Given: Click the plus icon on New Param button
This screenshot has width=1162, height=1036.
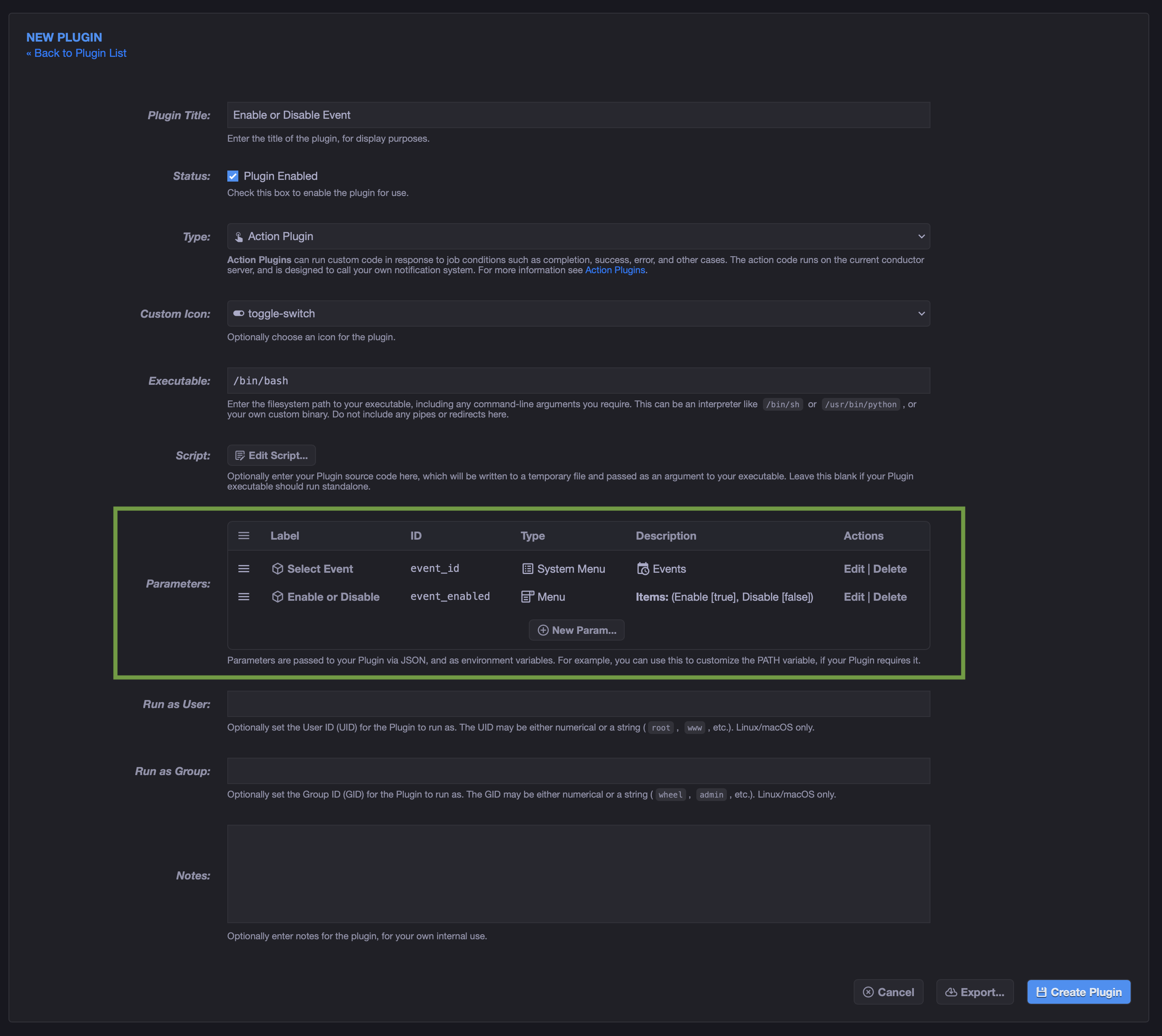Looking at the screenshot, I should (x=543, y=630).
